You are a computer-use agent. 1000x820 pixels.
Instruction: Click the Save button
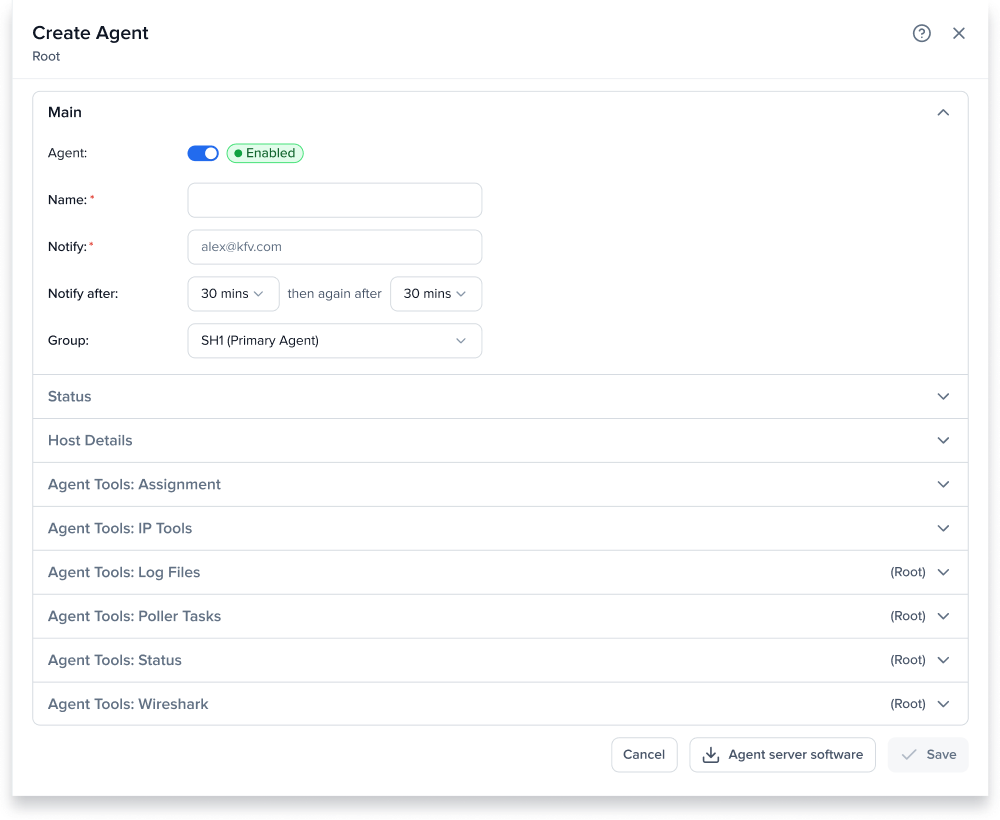click(x=928, y=755)
